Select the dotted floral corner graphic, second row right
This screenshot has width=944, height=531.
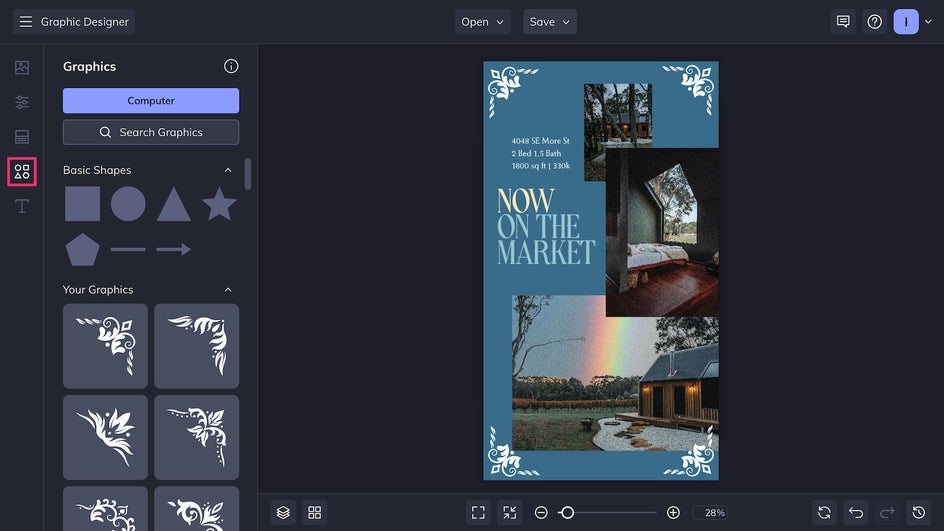click(196, 437)
